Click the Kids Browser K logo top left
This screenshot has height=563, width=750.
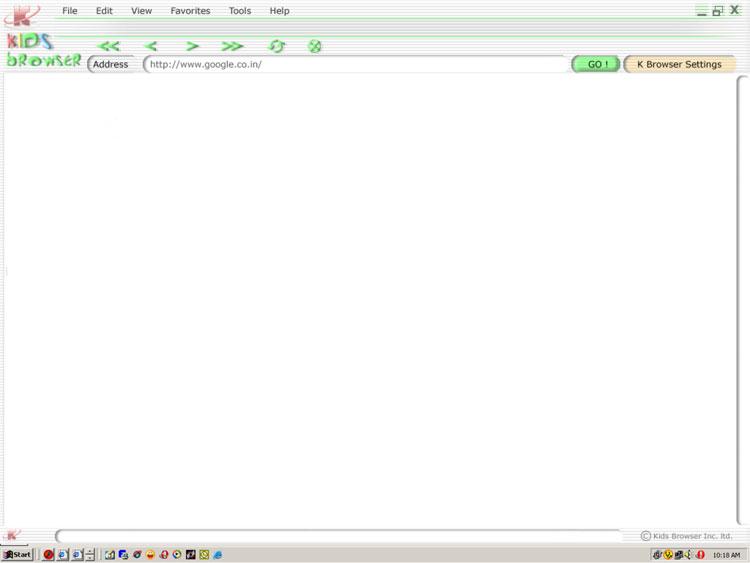(22, 16)
